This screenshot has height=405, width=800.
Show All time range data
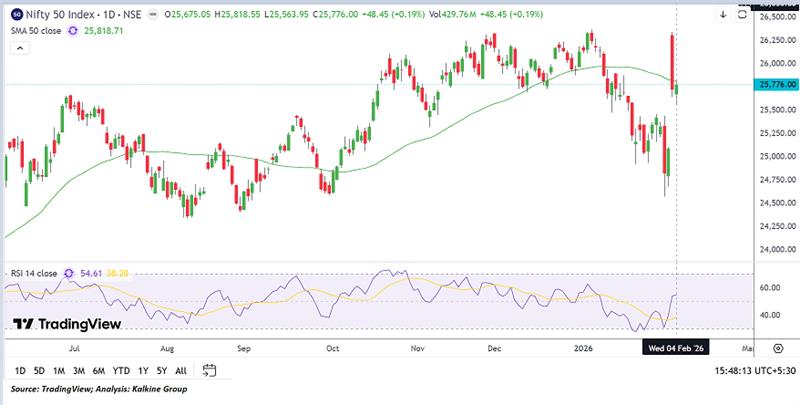[x=181, y=371]
